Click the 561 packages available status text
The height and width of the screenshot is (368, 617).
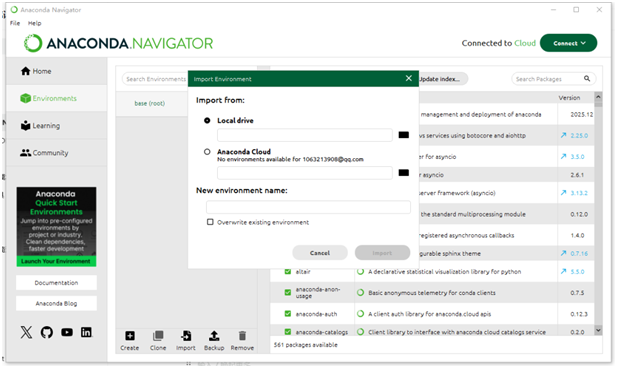[306, 345]
